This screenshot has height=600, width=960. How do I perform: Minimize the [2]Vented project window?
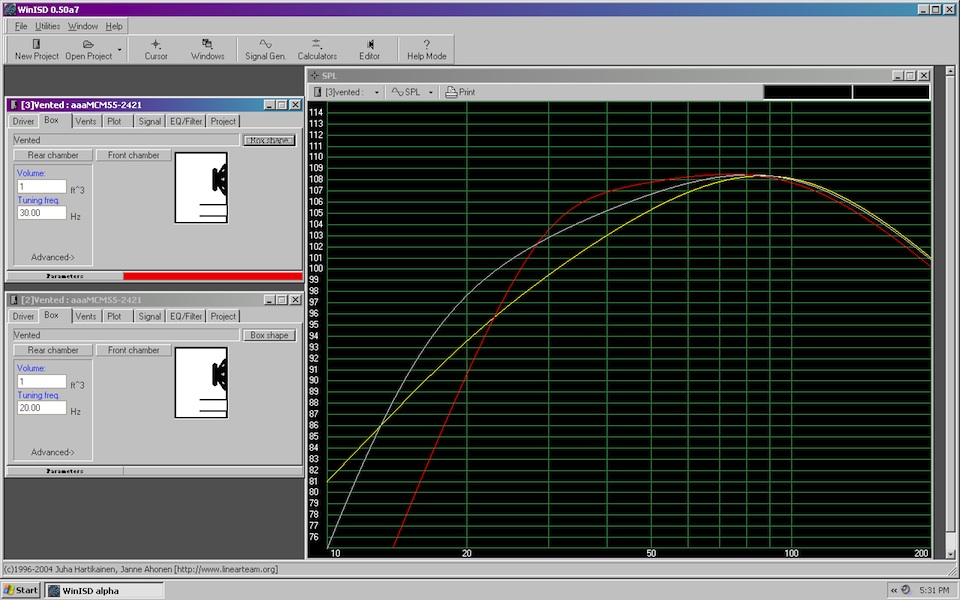tap(269, 300)
